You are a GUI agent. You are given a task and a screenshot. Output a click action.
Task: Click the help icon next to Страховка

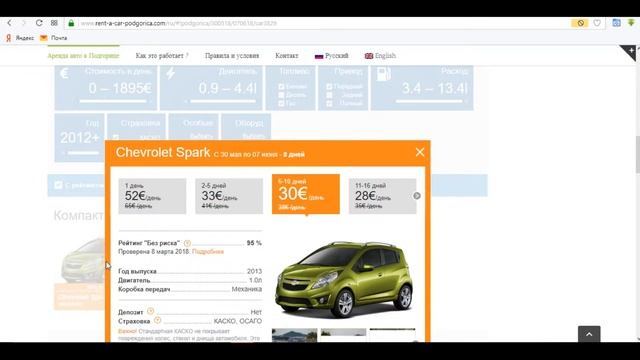coord(158,320)
